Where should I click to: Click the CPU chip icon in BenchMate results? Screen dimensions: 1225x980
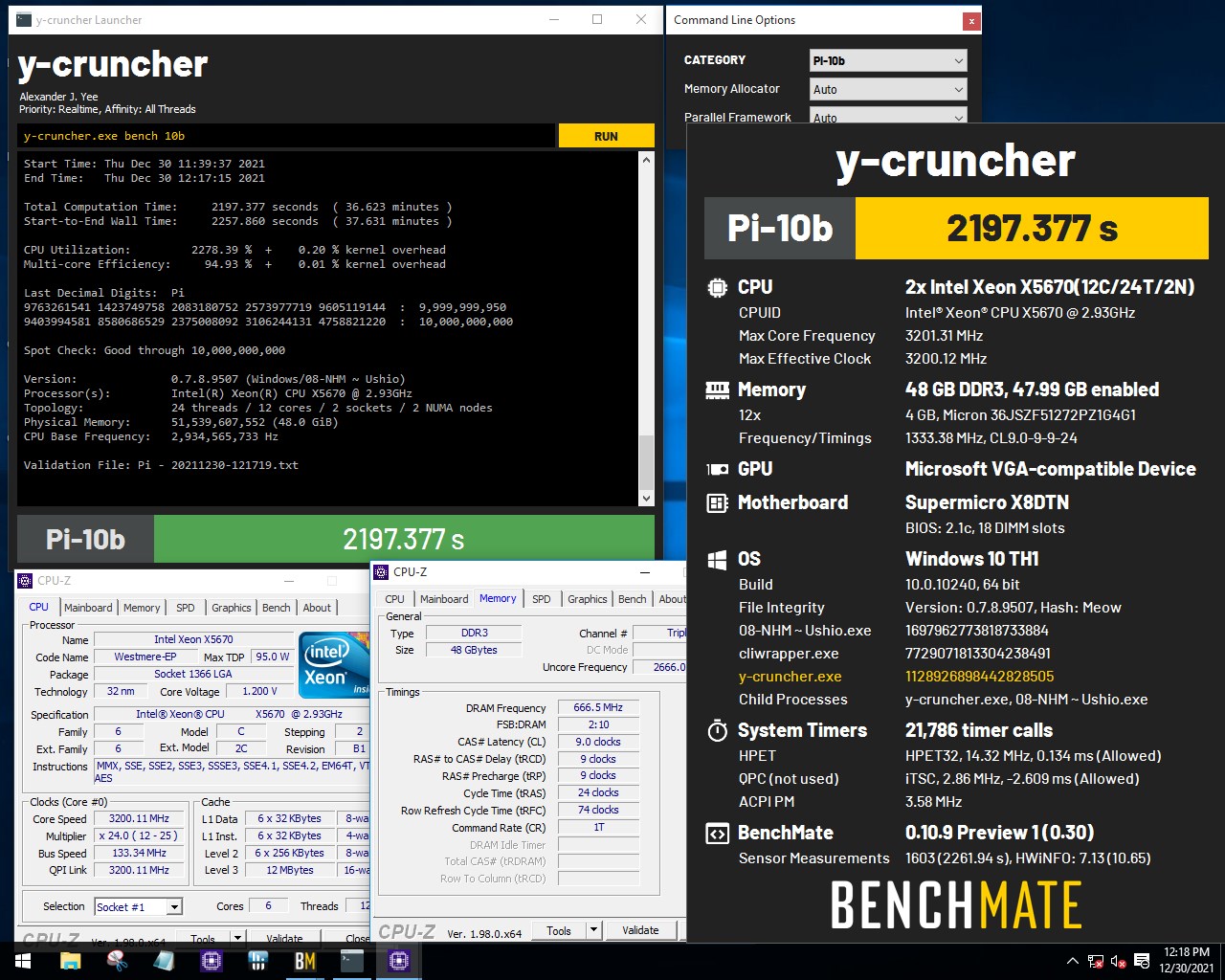point(717,287)
